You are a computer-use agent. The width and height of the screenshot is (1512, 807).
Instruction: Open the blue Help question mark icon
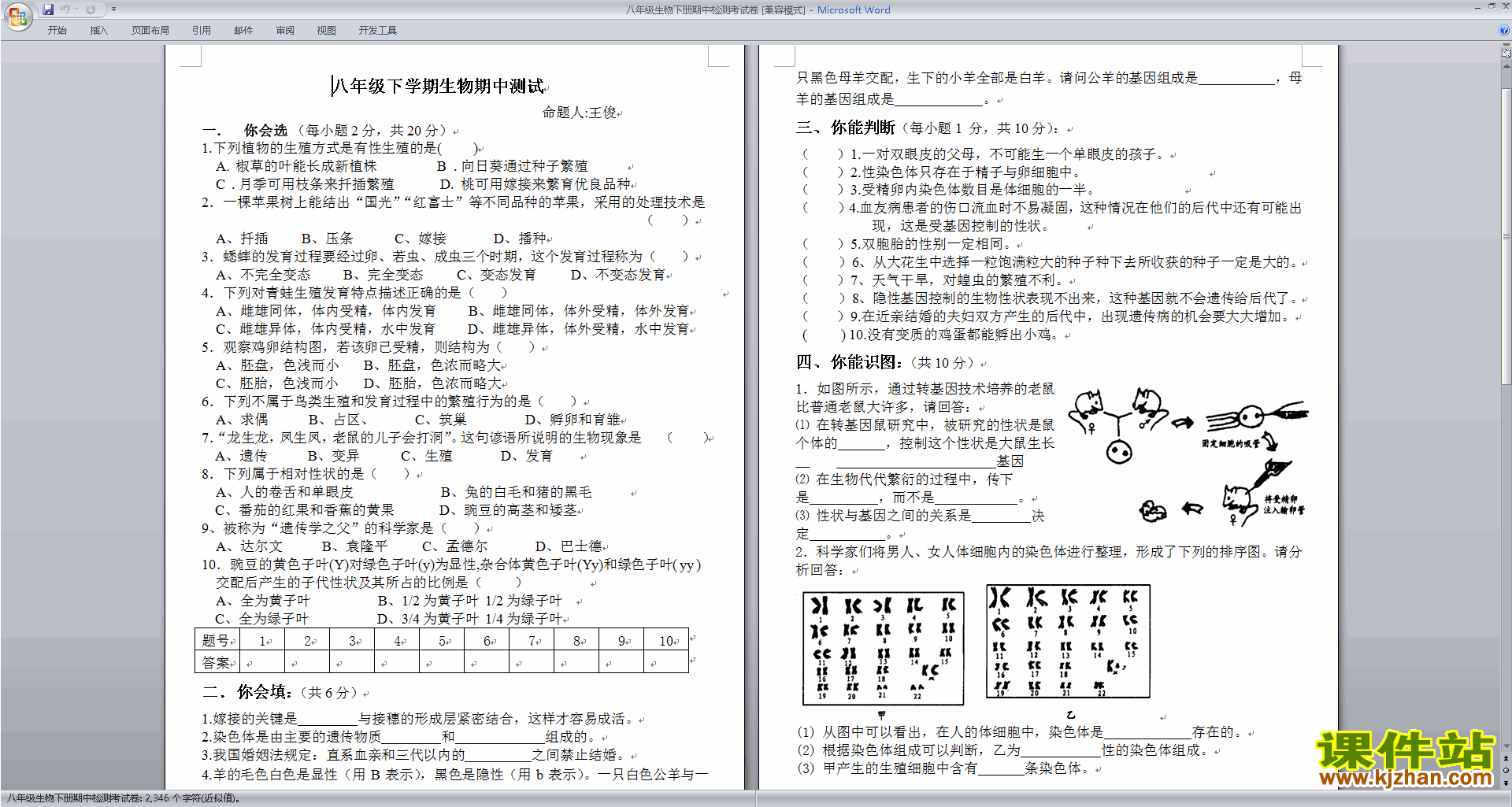[1503, 30]
